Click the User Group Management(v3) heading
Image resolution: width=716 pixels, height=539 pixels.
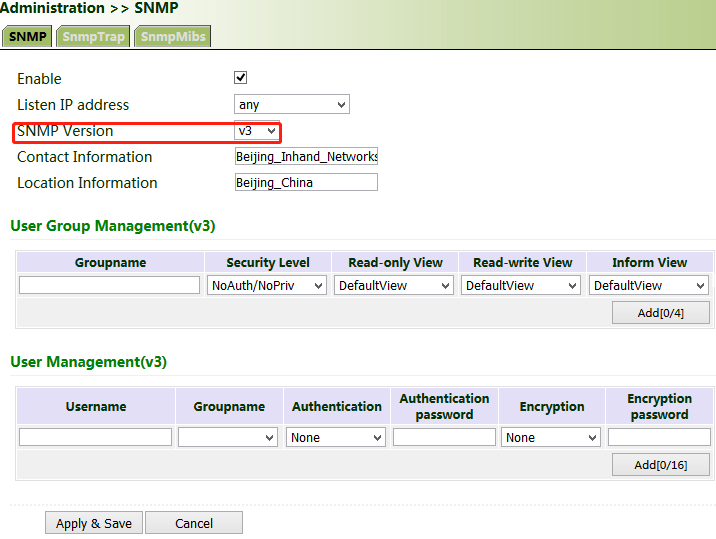coord(113,226)
